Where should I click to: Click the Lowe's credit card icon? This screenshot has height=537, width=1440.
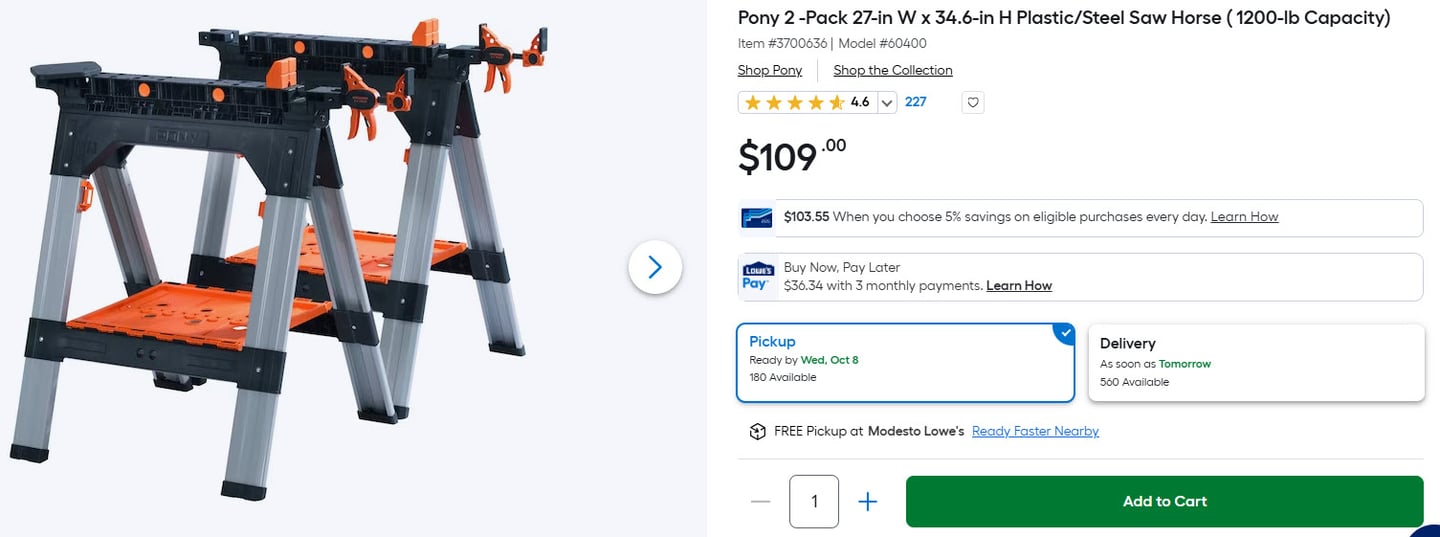756,218
